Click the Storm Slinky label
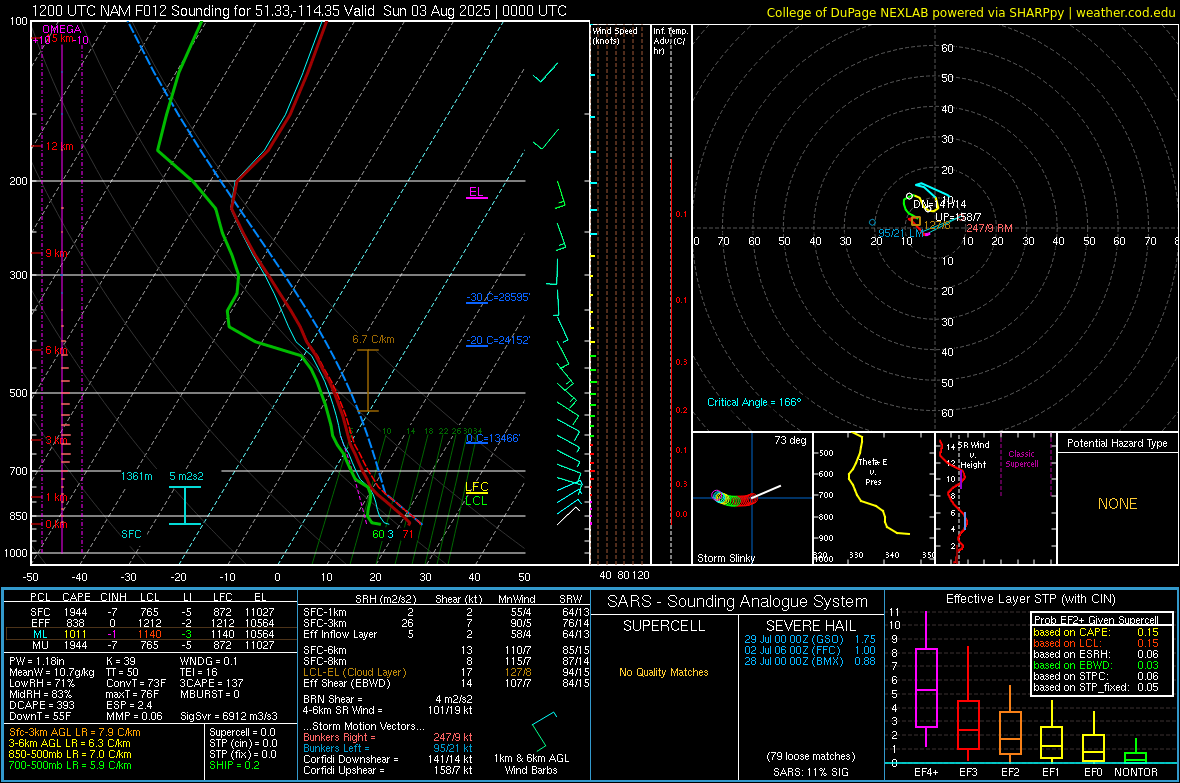The image size is (1180, 783). (x=726, y=558)
